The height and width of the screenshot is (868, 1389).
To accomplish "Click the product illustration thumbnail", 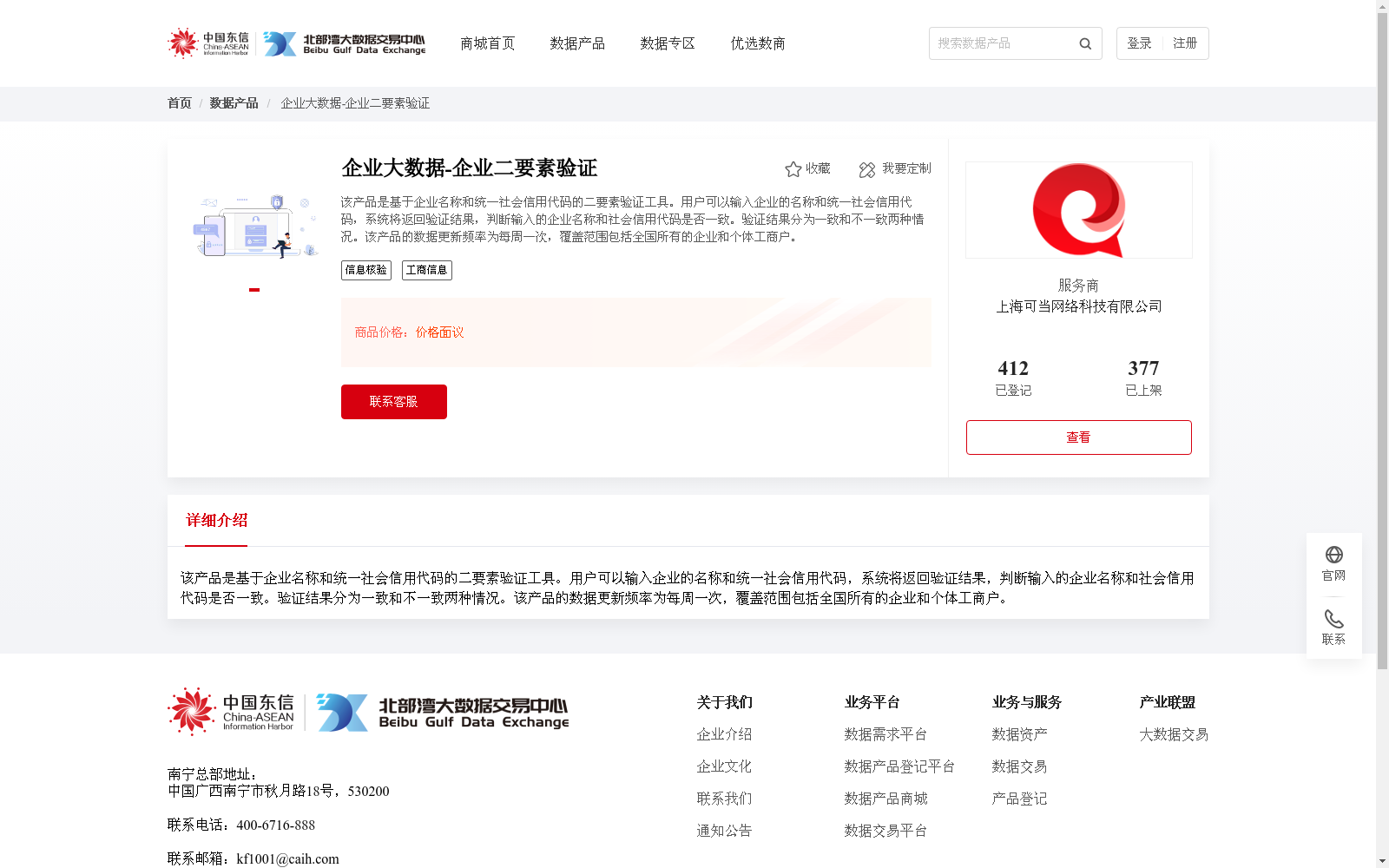I will tap(255, 226).
